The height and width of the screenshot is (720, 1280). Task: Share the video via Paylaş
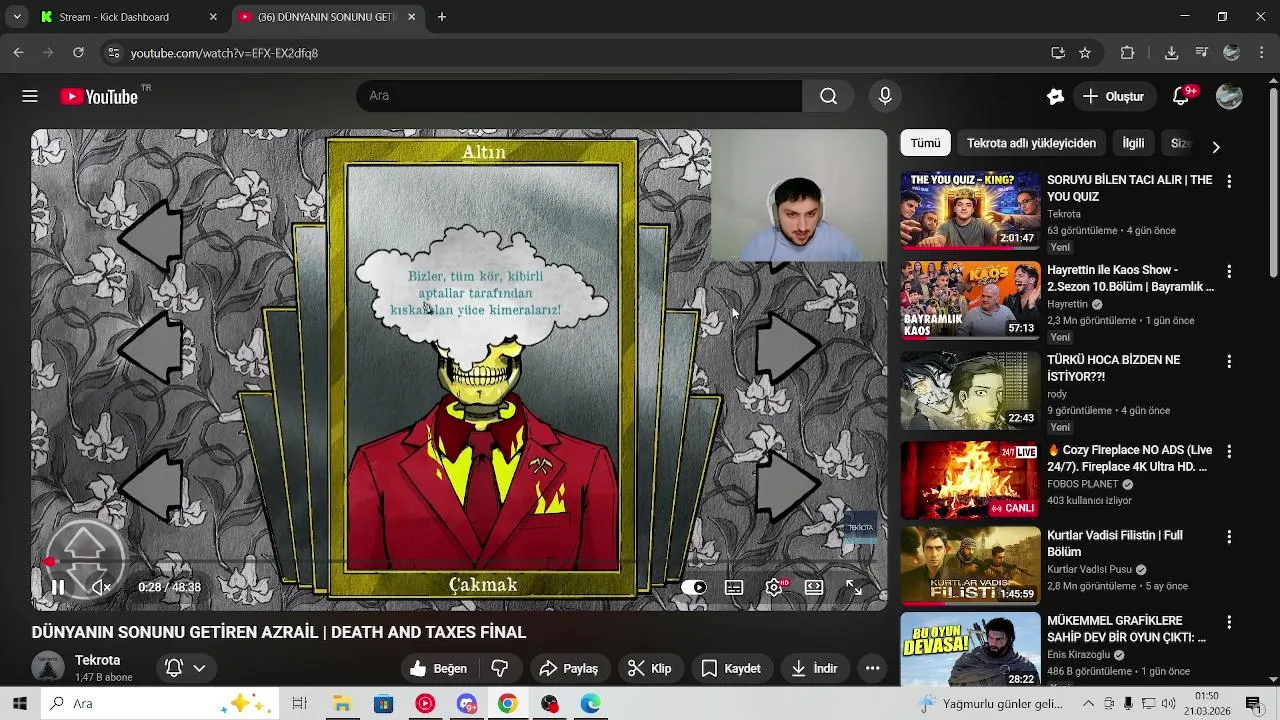coord(568,668)
